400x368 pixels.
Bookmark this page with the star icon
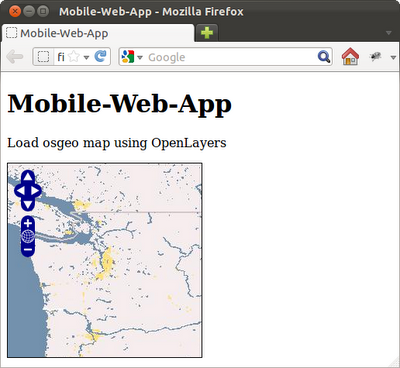tap(74, 57)
